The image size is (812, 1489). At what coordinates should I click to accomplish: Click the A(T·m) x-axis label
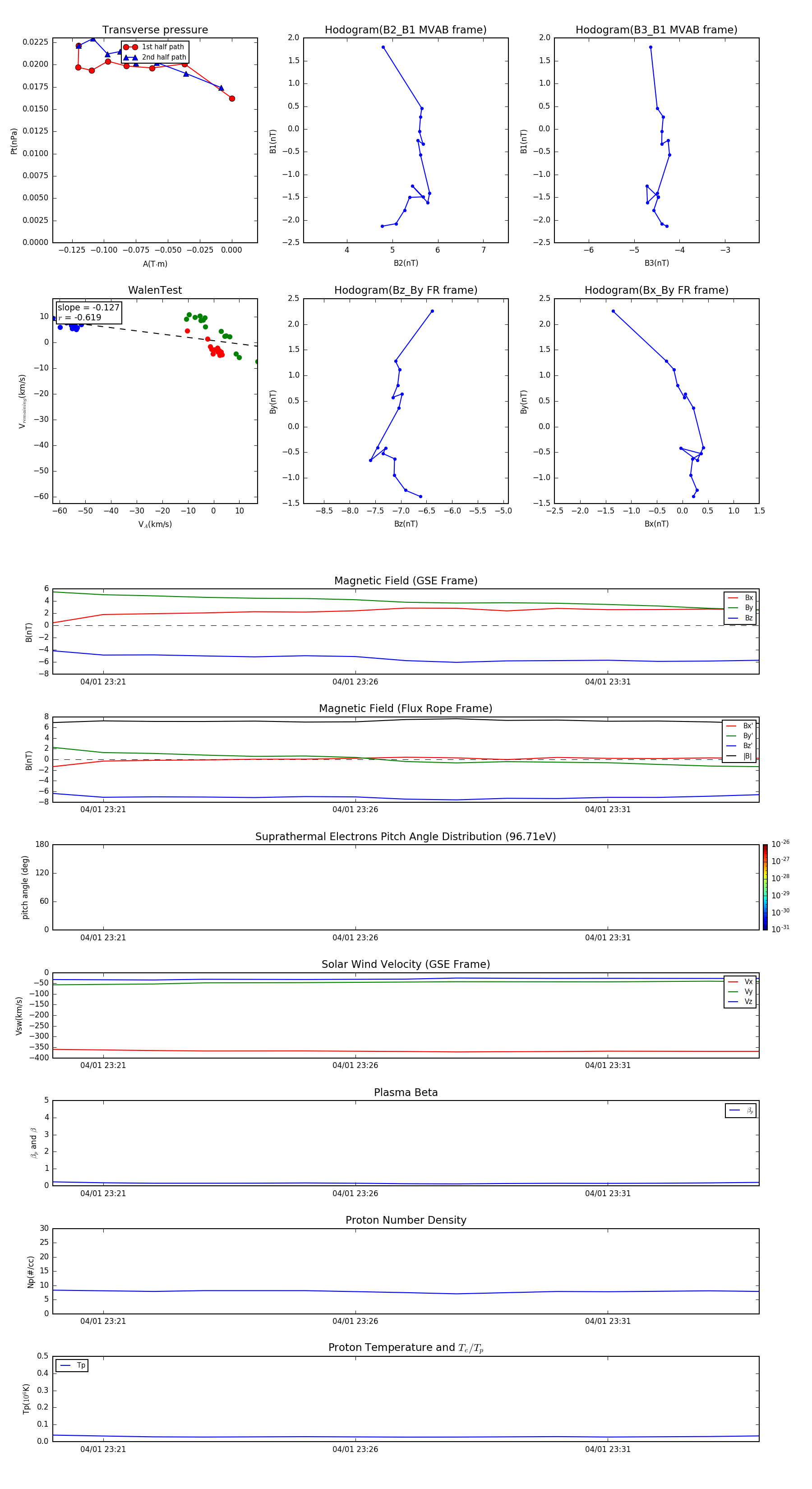155,264
